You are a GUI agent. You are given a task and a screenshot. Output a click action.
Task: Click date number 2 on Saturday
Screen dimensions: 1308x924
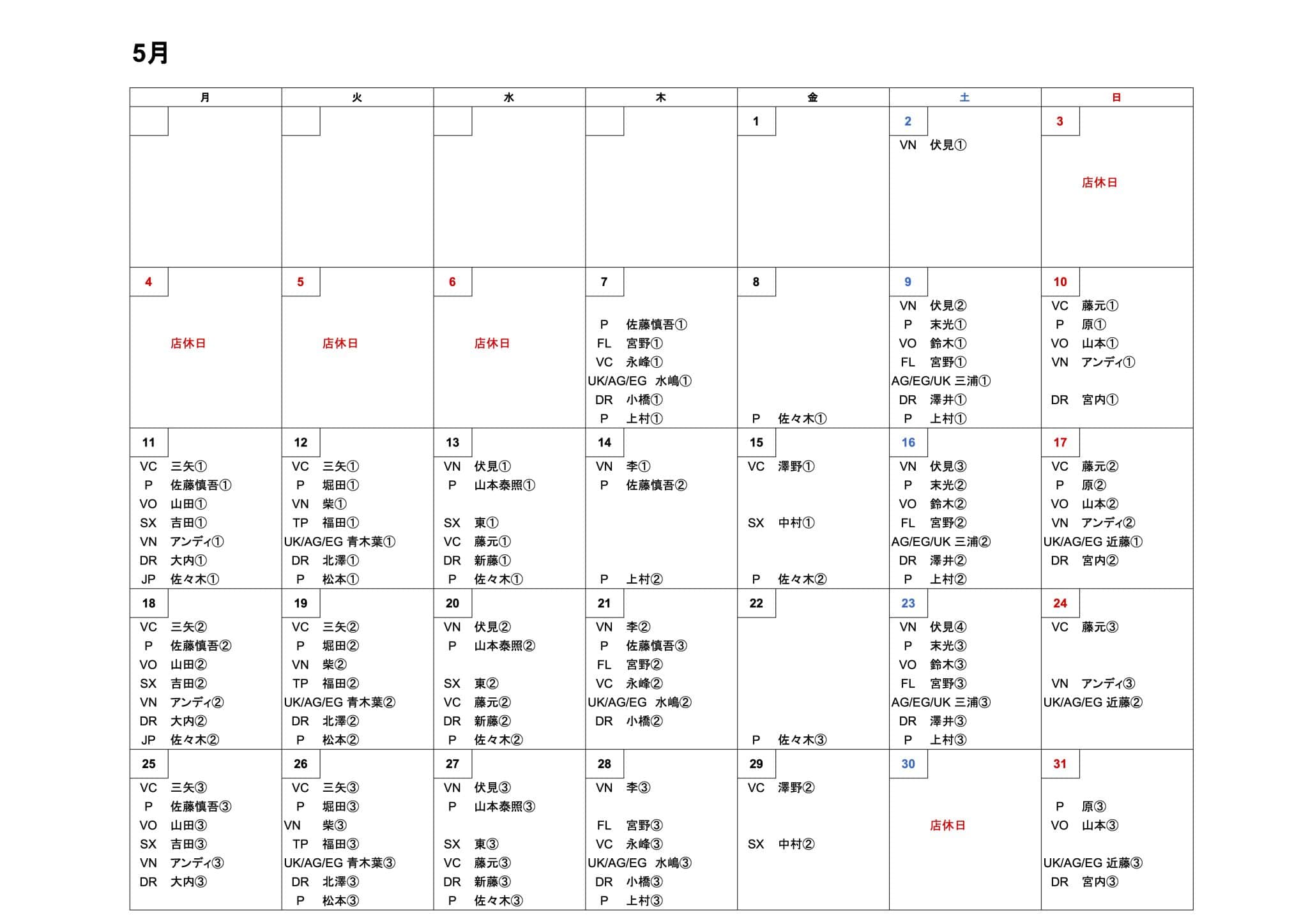(x=908, y=121)
